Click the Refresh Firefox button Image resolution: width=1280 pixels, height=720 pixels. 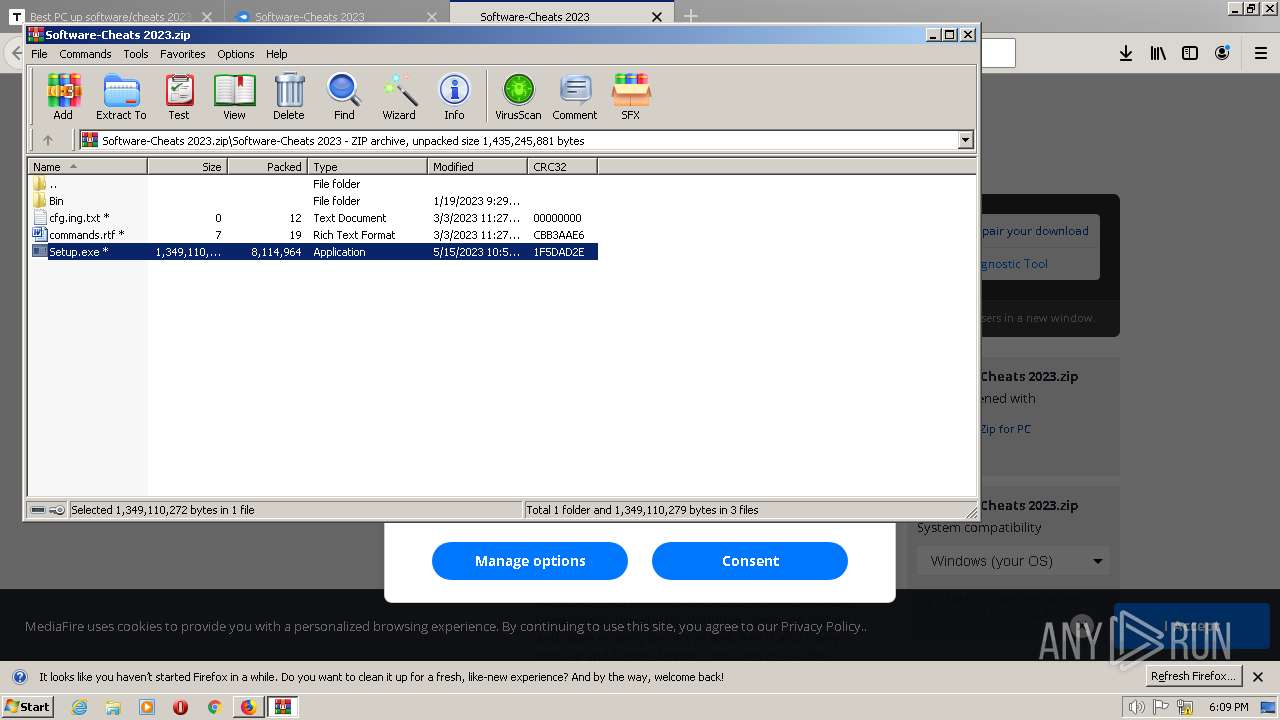point(1194,676)
